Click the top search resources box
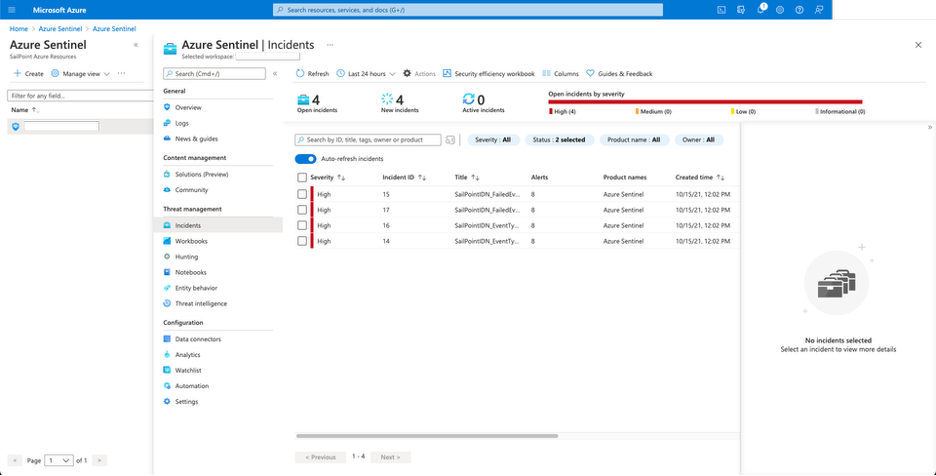936x476 pixels. 468,10
